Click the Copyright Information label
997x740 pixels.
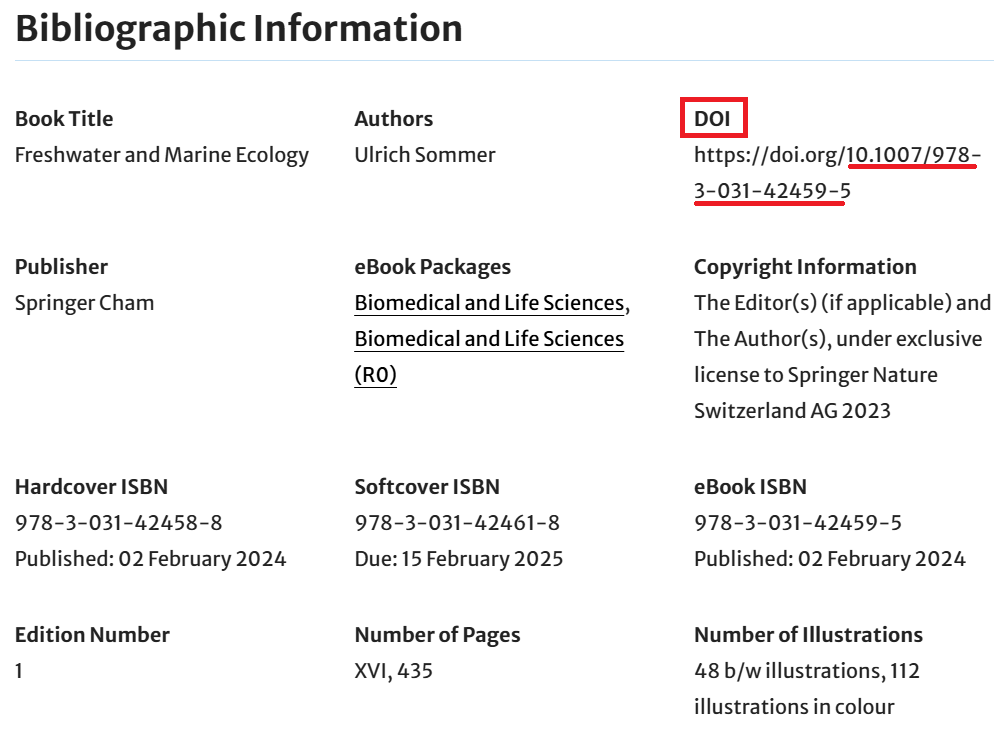click(806, 267)
